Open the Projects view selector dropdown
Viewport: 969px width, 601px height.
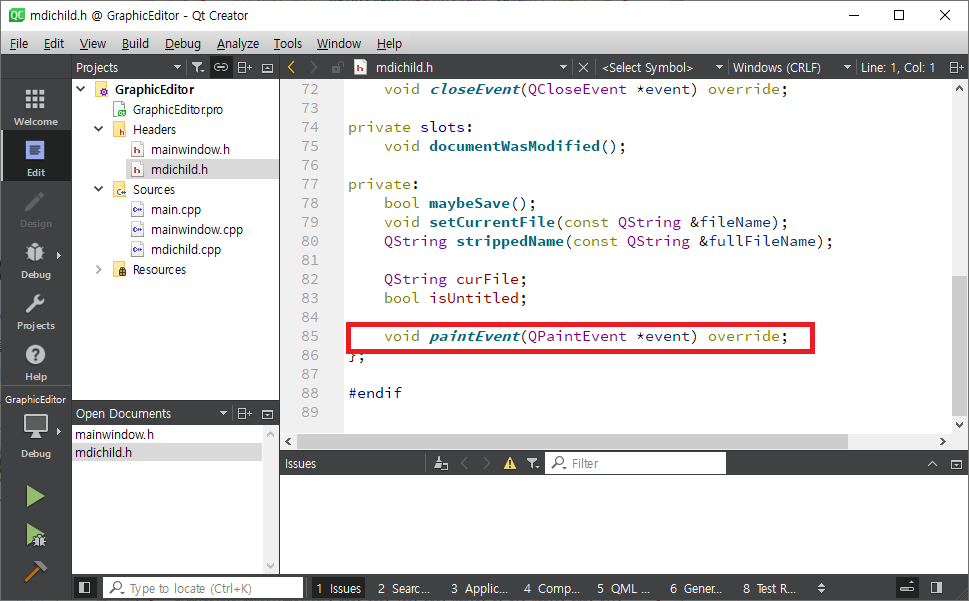177,67
